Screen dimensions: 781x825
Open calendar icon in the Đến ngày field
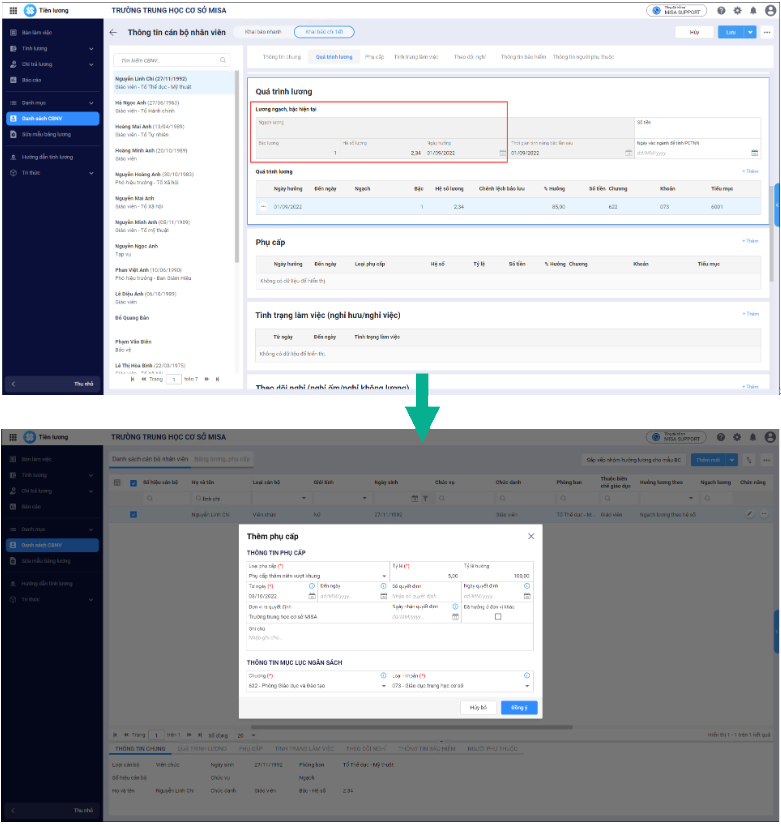(383, 596)
